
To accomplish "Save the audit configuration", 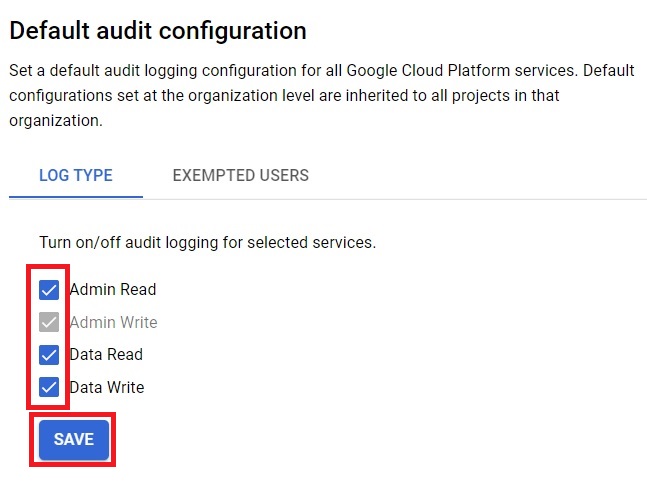I will [74, 439].
